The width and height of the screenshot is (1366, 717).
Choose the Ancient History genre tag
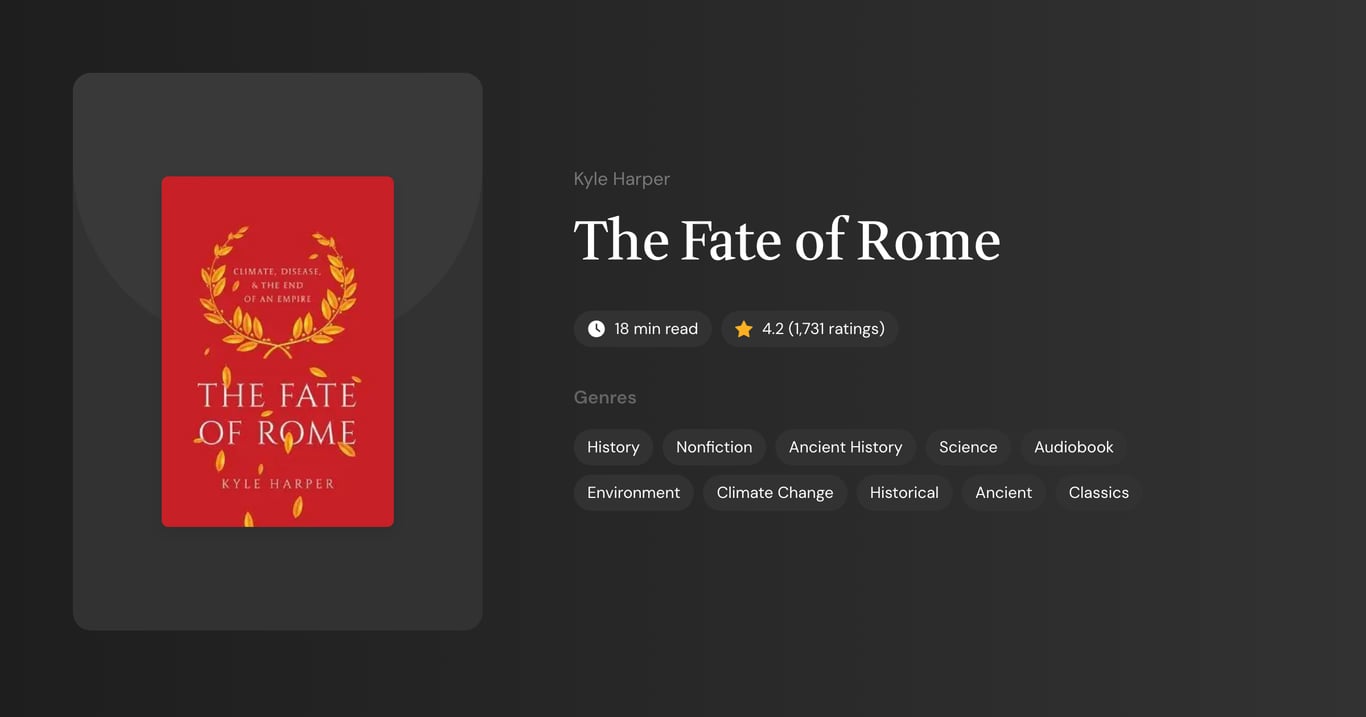[x=846, y=447]
